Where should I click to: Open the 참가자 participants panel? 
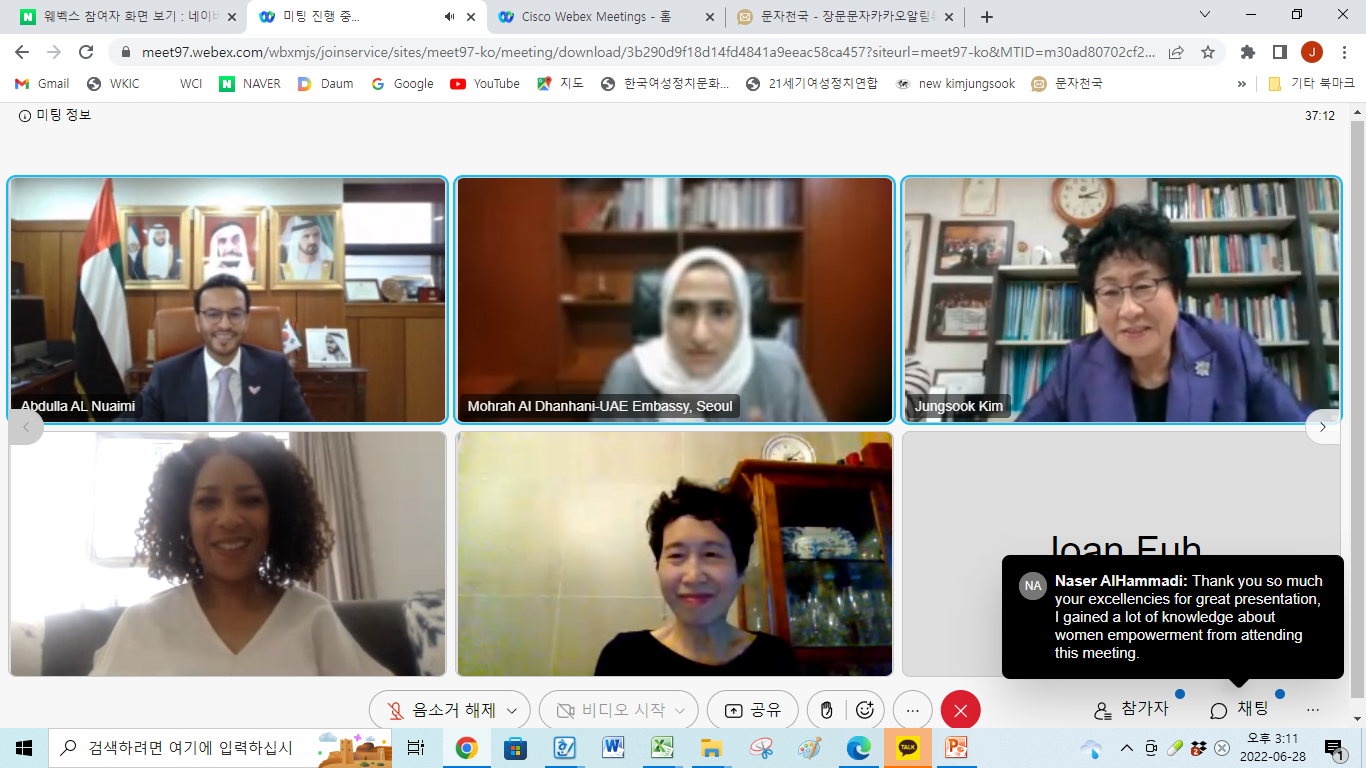(x=1131, y=709)
